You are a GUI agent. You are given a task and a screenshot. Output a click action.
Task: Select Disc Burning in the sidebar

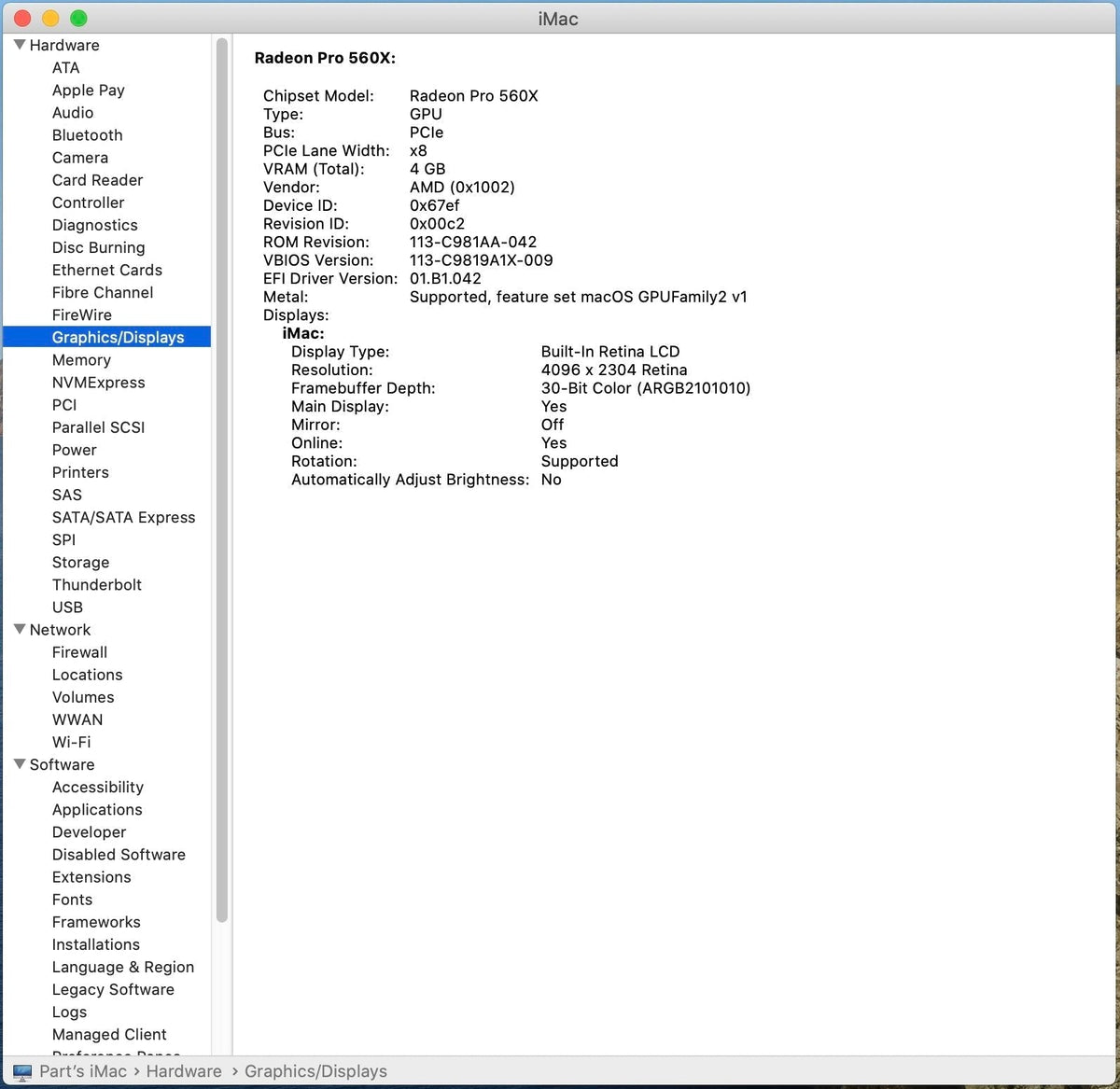click(x=98, y=247)
